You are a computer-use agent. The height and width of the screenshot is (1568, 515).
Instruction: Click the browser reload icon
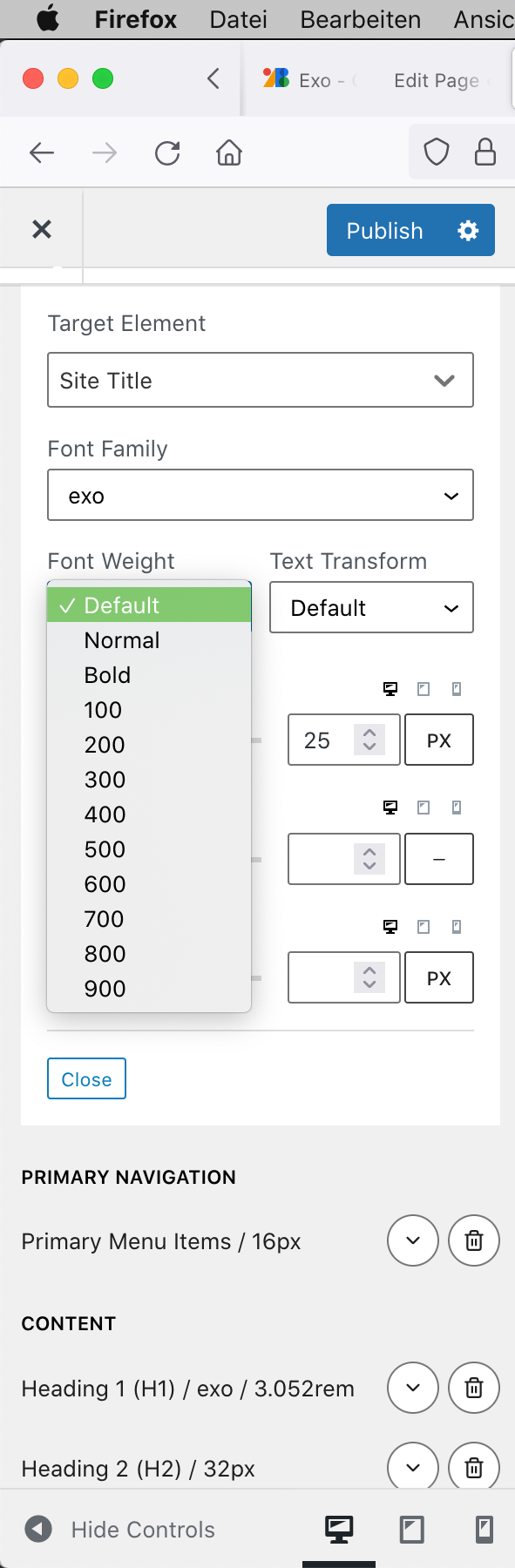point(167,153)
